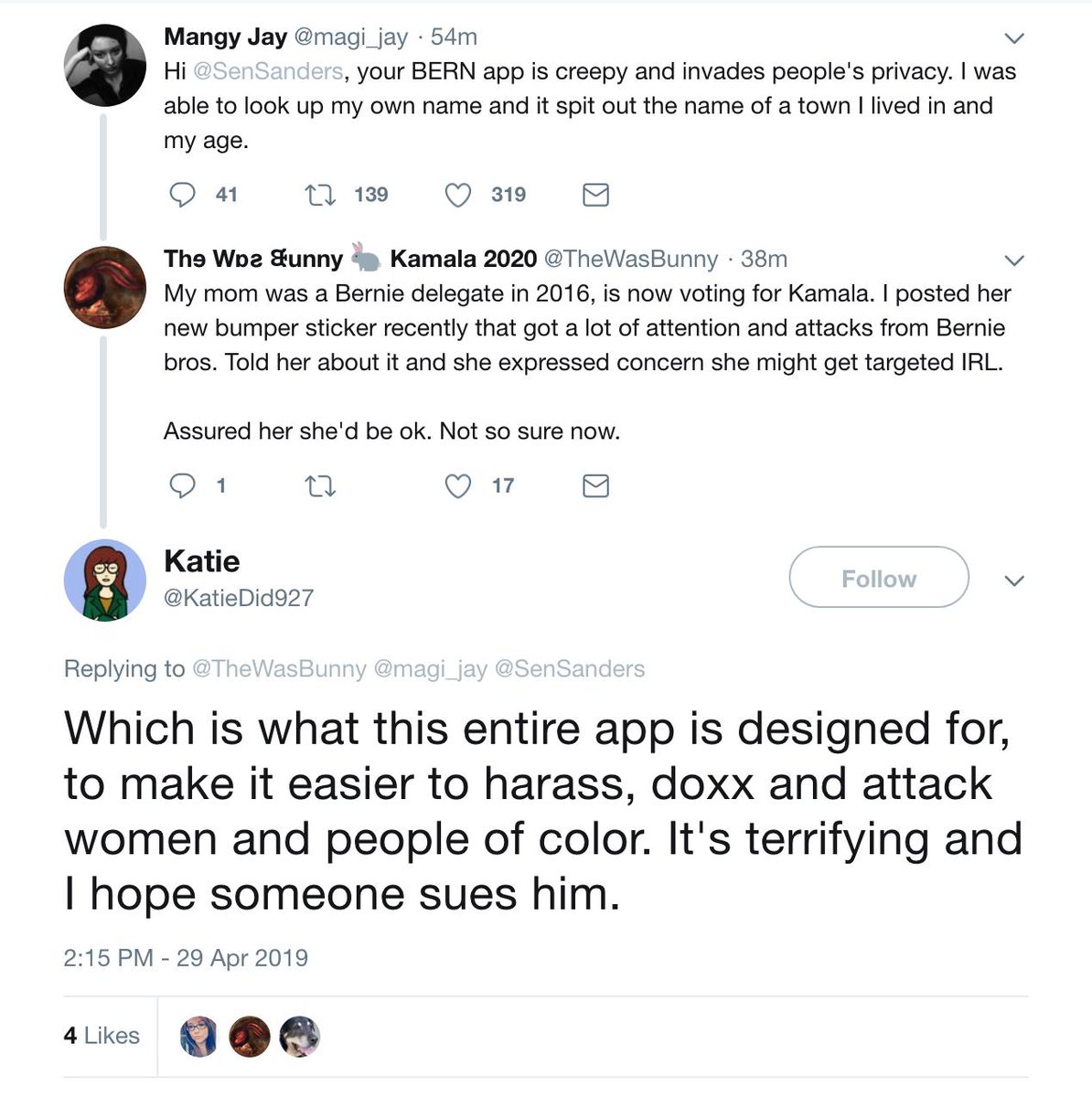This screenshot has height=1097, width=1092.
Task: Retweet Mangy Jay's BERN app tweet
Action: [x=320, y=195]
